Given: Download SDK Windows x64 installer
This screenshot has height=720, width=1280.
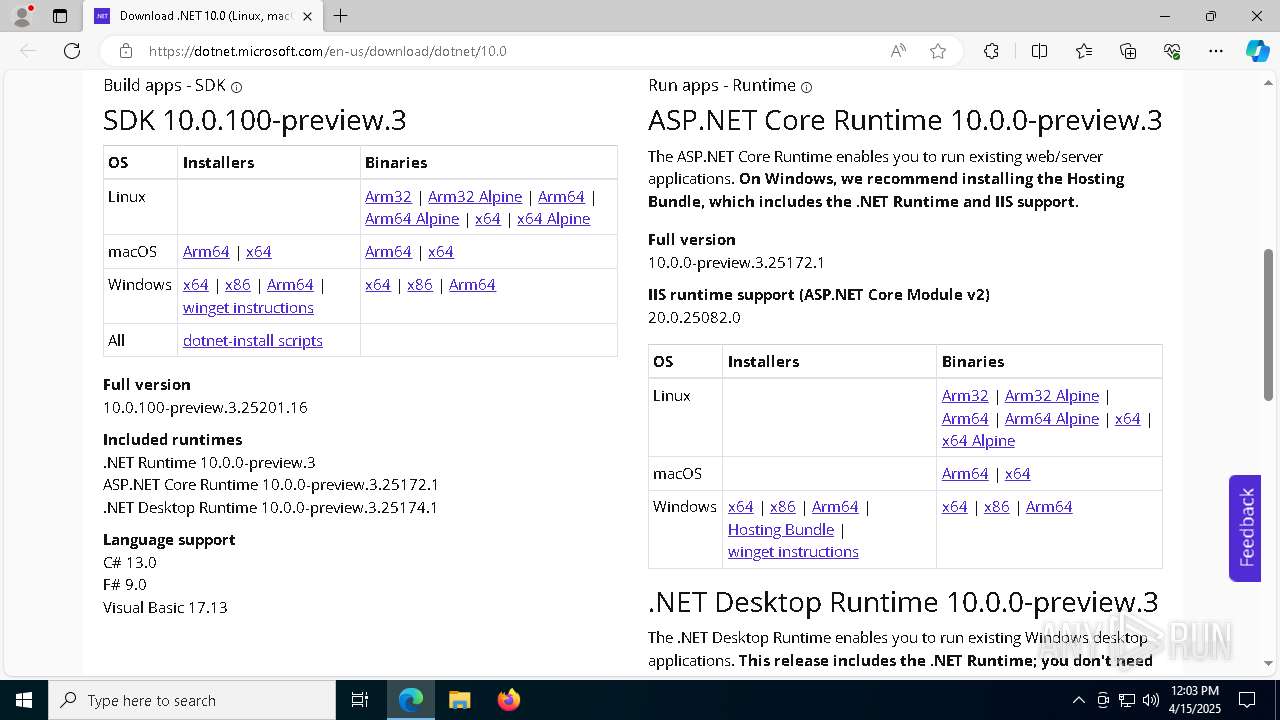Looking at the screenshot, I should [195, 284].
